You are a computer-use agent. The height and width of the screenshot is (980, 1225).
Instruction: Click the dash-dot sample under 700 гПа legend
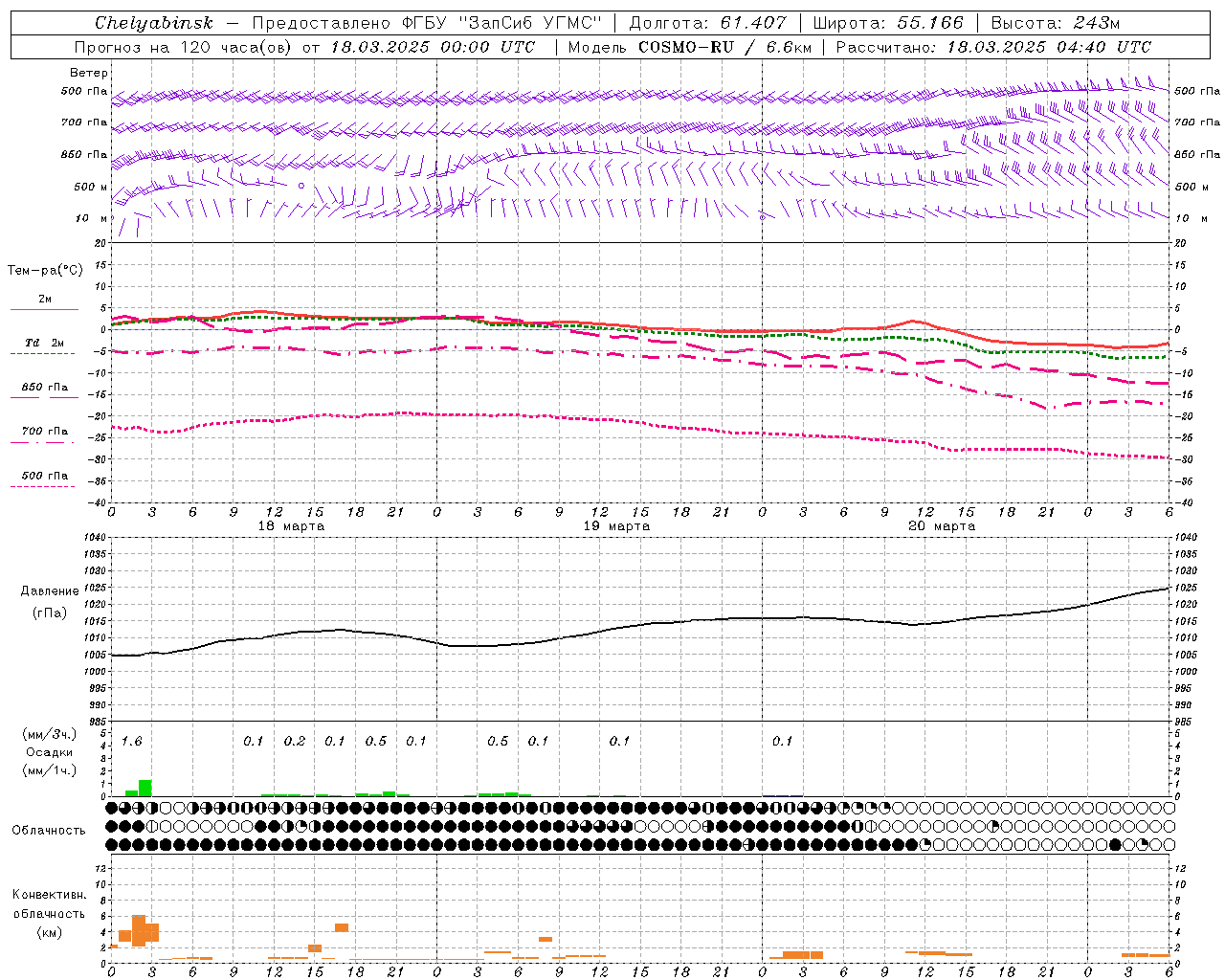(x=42, y=443)
